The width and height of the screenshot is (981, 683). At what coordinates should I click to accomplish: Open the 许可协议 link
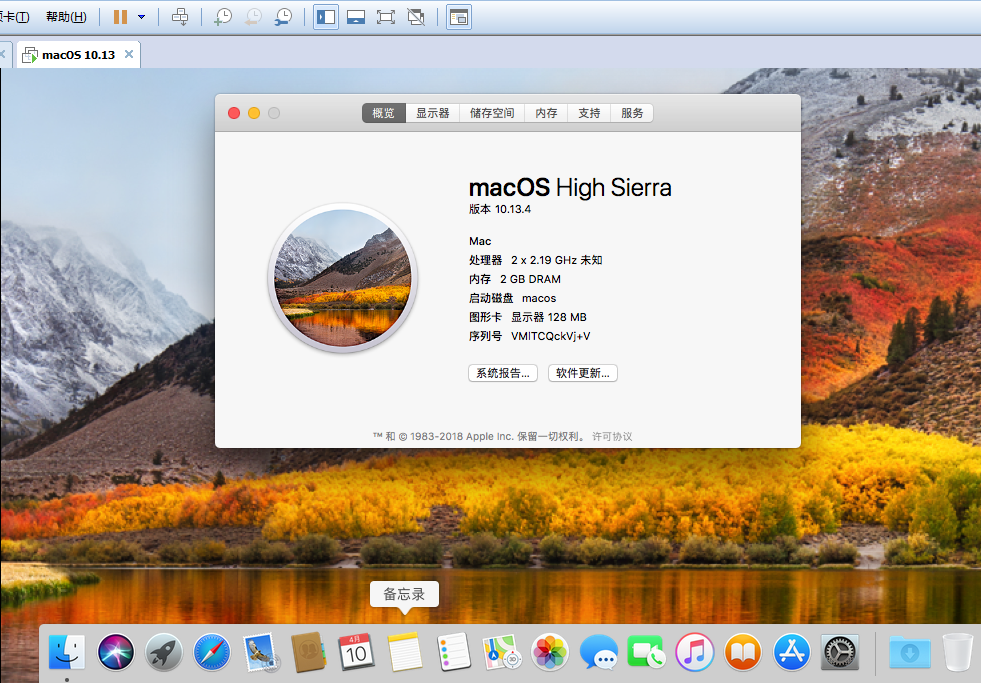(612, 437)
